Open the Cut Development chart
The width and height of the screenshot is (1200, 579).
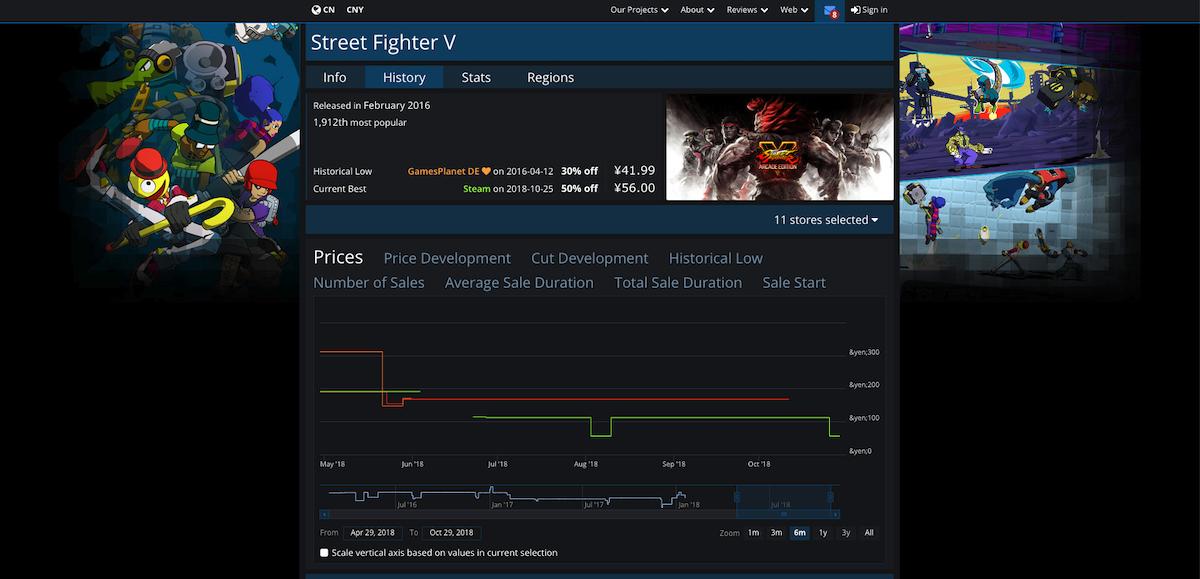pos(589,258)
